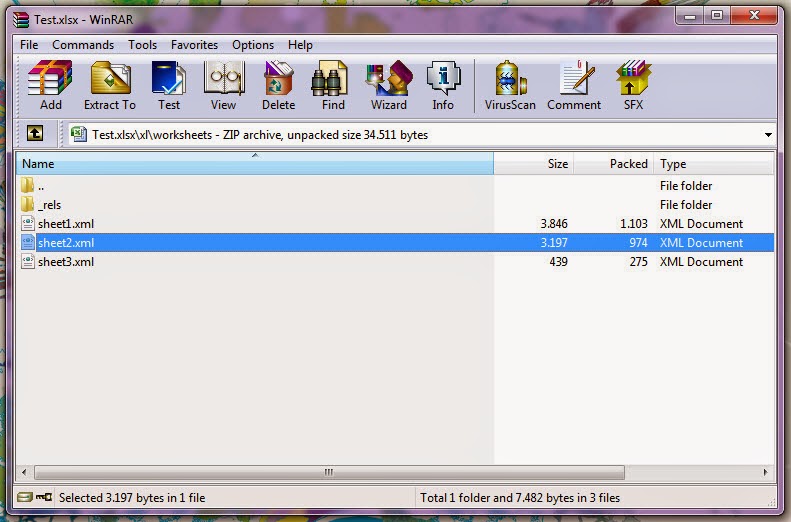Click 'Selected 3.197 bytes in 1 file' status
The width and height of the screenshot is (791, 522).
(x=132, y=498)
